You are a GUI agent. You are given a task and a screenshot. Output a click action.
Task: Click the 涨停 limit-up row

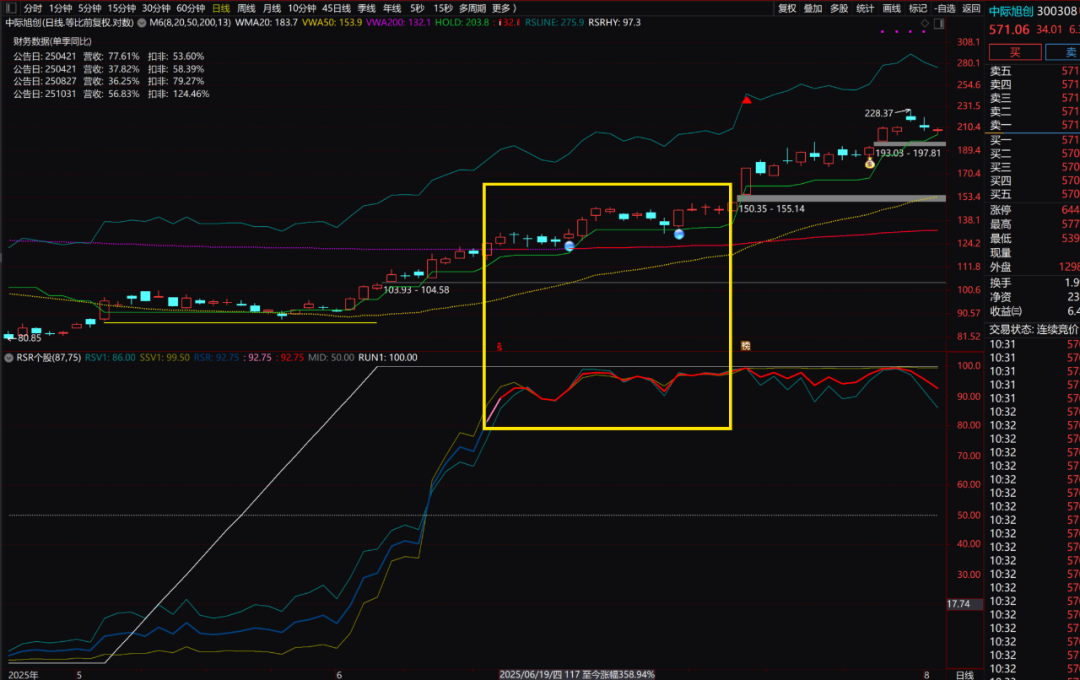[1035, 210]
